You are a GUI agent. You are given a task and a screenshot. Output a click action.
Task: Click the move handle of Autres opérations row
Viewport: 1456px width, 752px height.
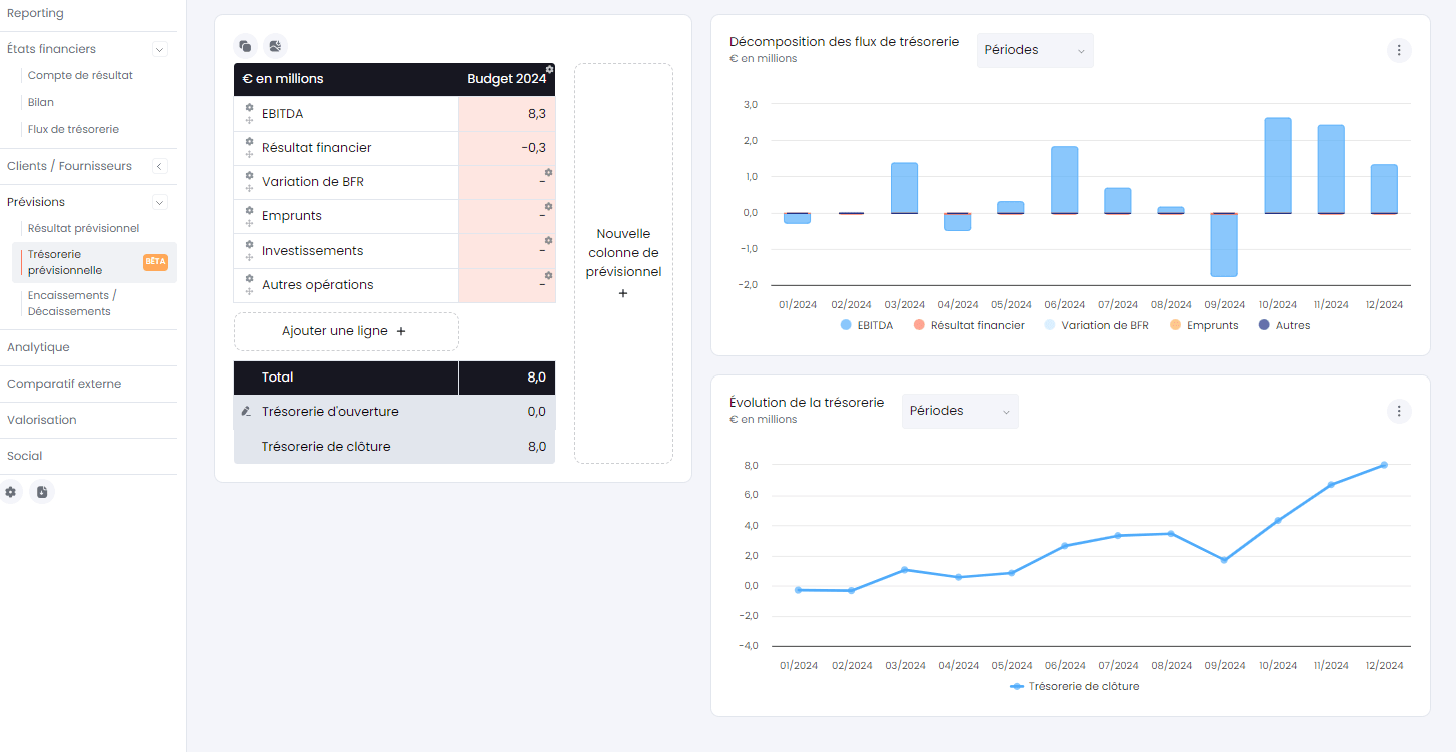(x=249, y=291)
